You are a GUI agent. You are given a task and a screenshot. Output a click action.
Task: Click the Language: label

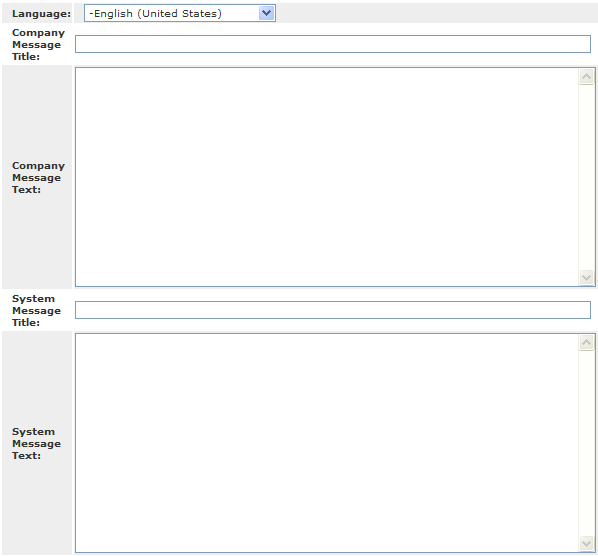pyautogui.click(x=41, y=14)
